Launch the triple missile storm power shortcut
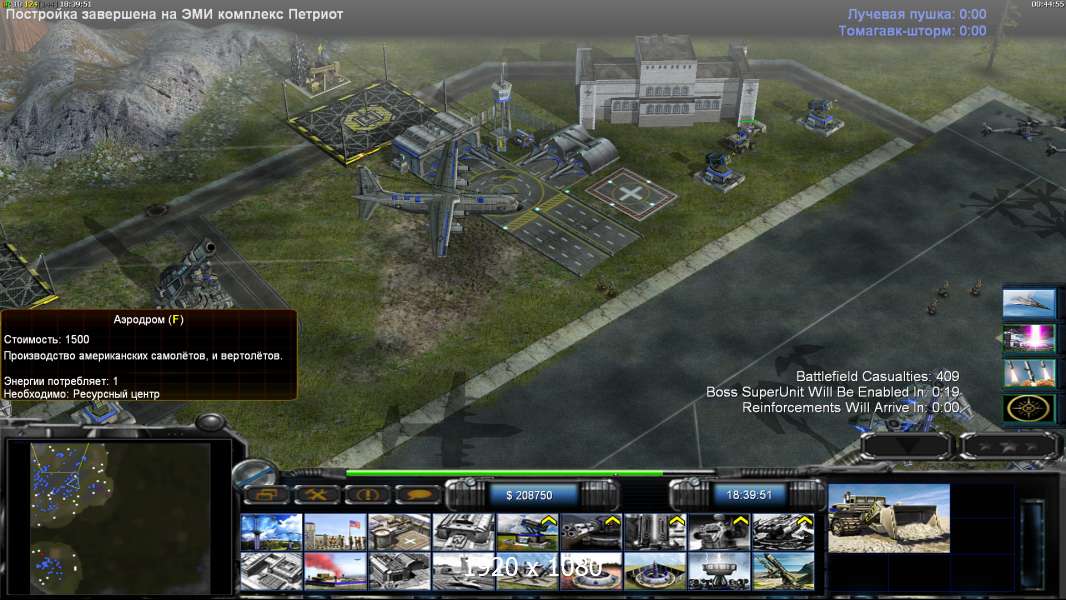Image resolution: width=1066 pixels, height=600 pixels. [x=1029, y=373]
